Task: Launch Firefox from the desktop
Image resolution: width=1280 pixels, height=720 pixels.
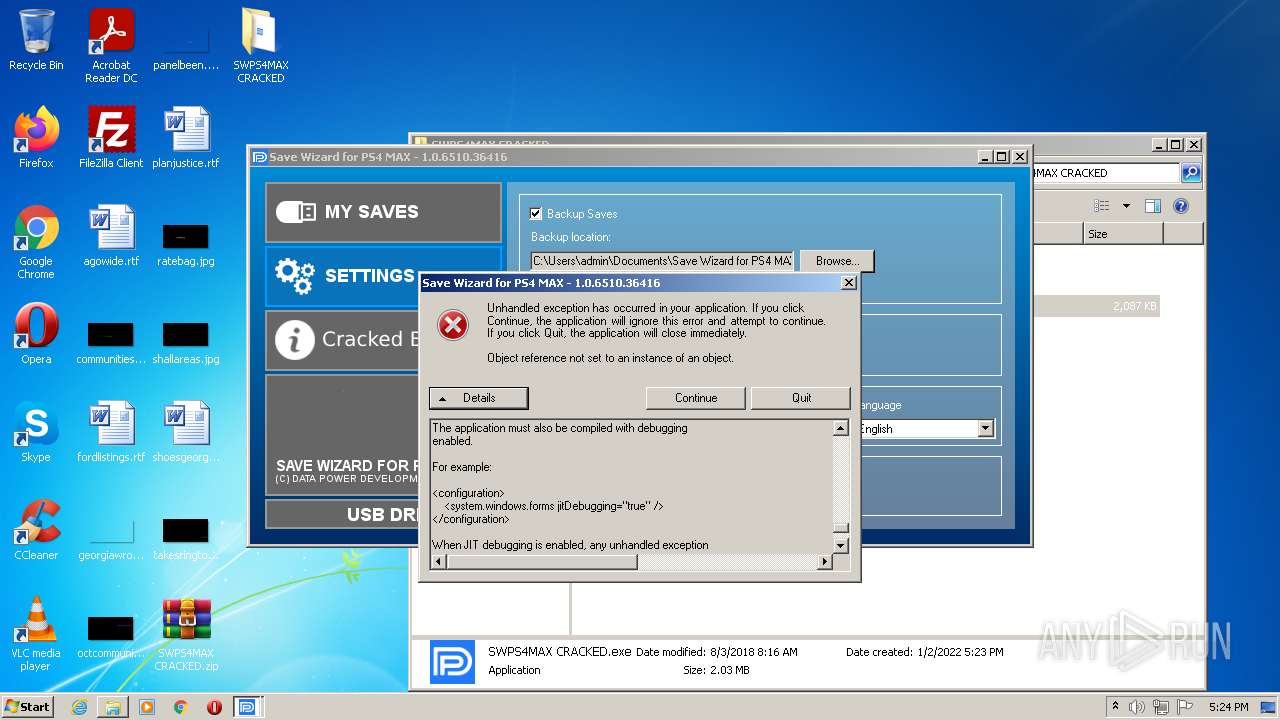Action: point(36,138)
